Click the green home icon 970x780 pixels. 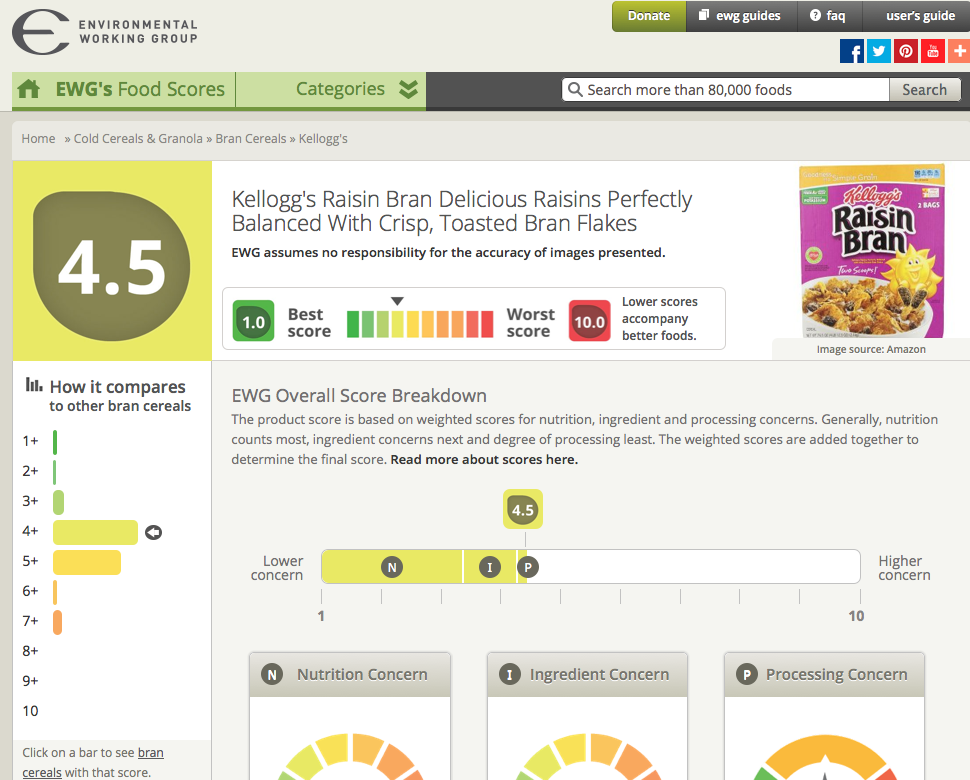click(x=29, y=90)
